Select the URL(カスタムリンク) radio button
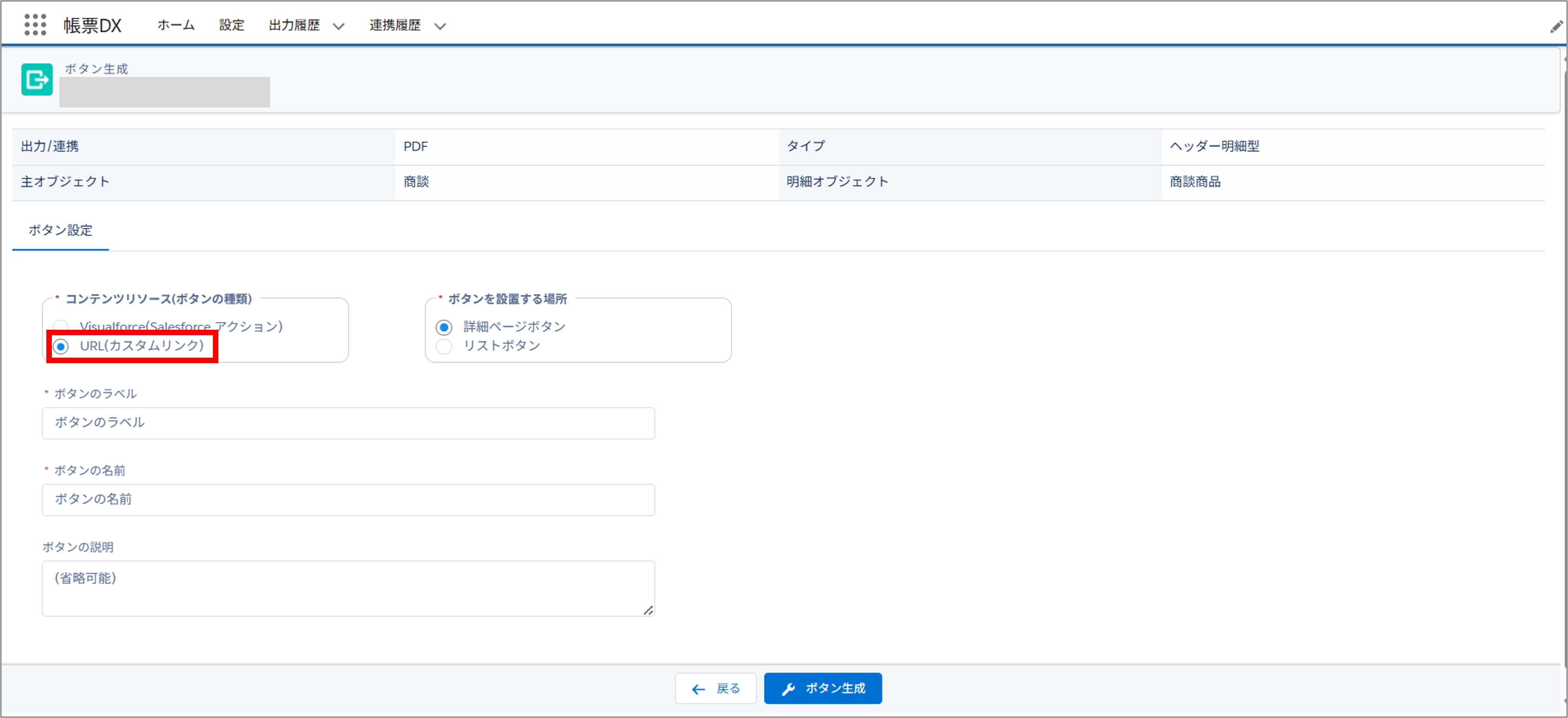Screen dimensions: 1568x718 [x=62, y=347]
